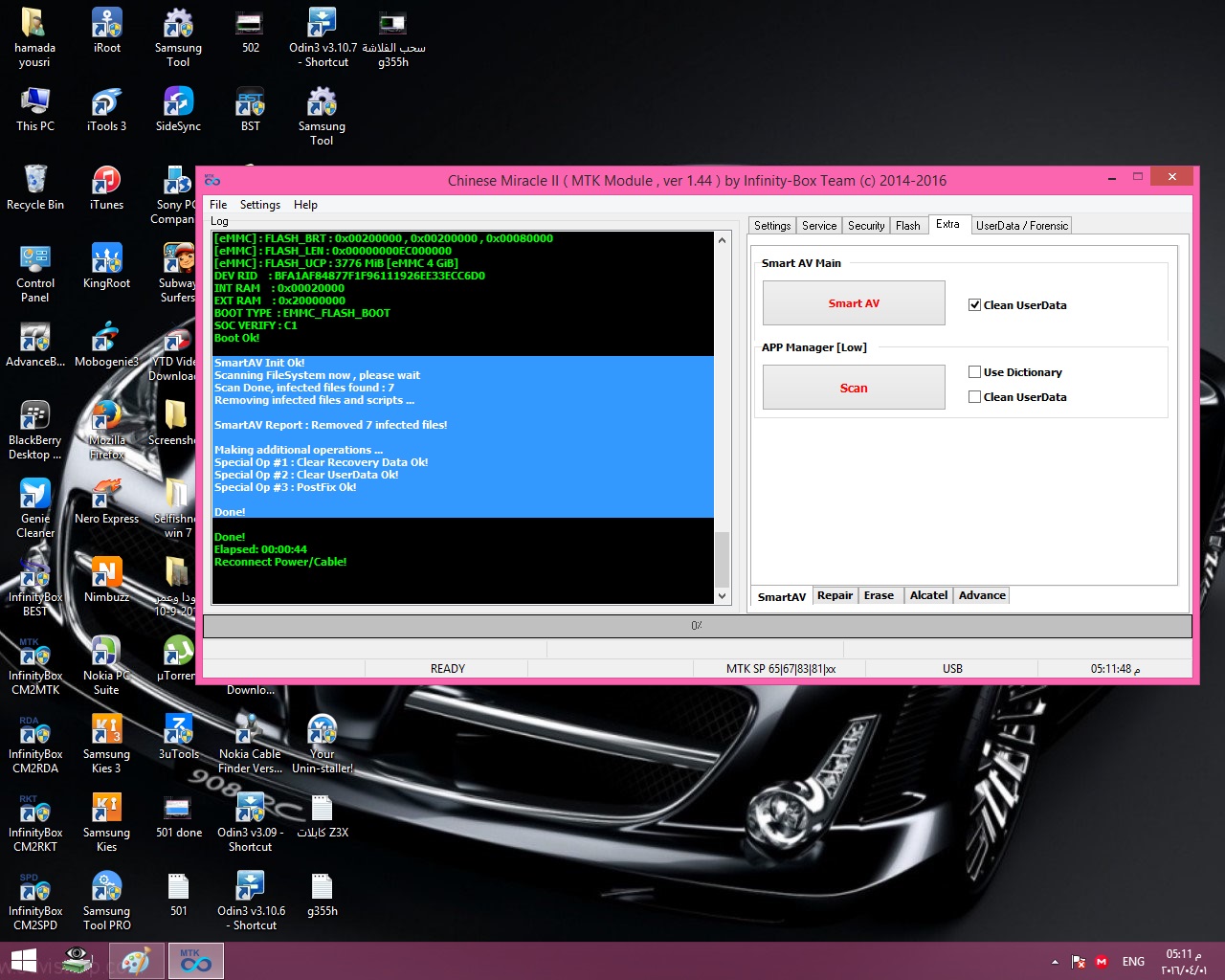Open the hamada yousri folder icon
1225x980 pixels.
[x=34, y=38]
